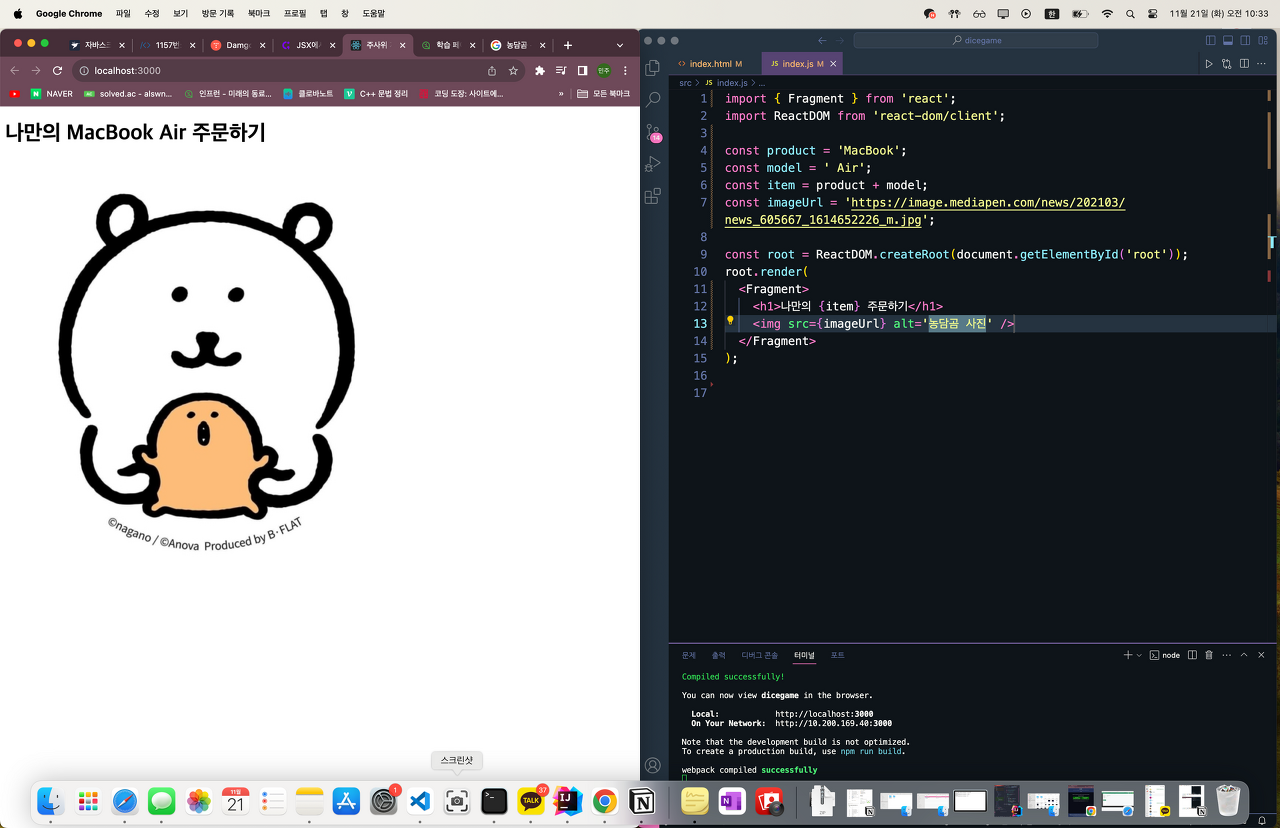Open Source Control view with badge
Viewport: 1280px width, 828px height.
click(653, 132)
